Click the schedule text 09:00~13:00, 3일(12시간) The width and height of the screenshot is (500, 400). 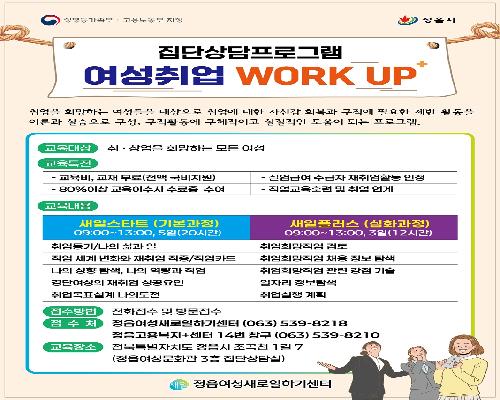point(358,232)
